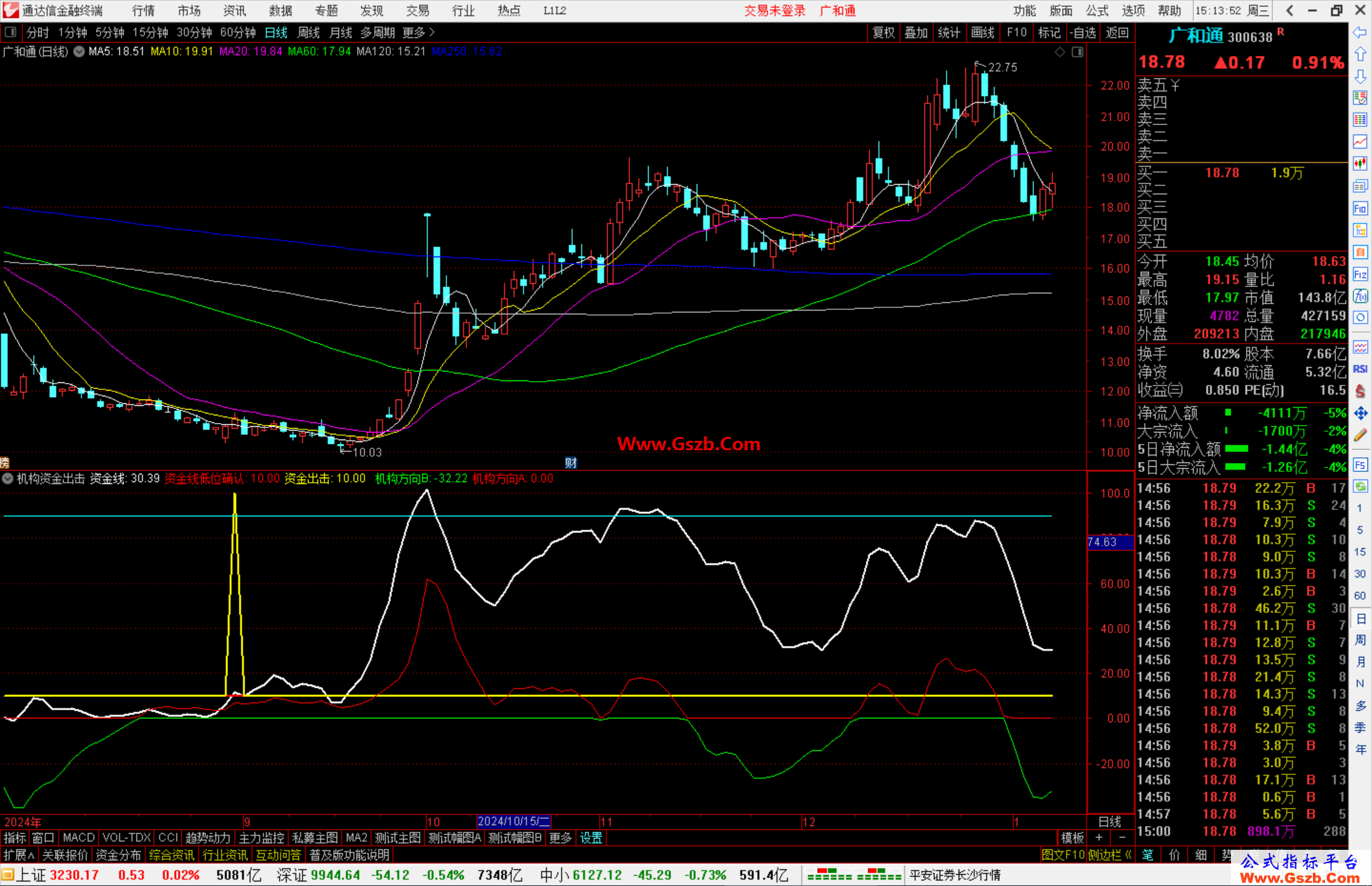This screenshot has width=1372, height=886.
Task: Open the quote list settings icon in sidebar
Action: (x=1360, y=98)
